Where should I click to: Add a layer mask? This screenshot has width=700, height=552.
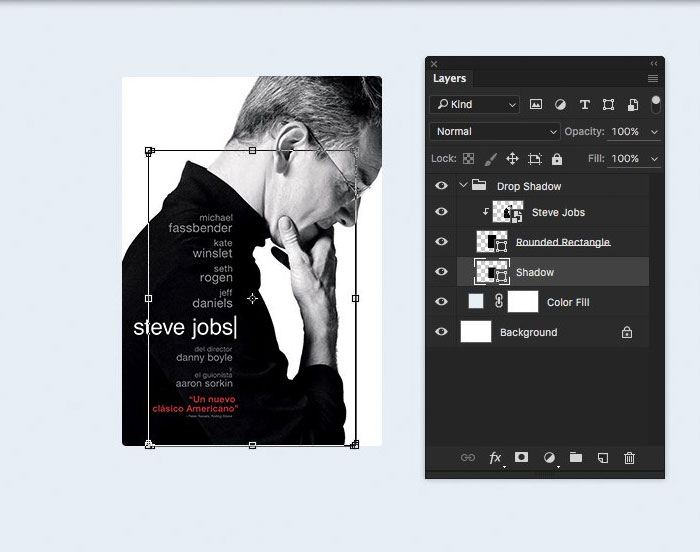pos(521,457)
